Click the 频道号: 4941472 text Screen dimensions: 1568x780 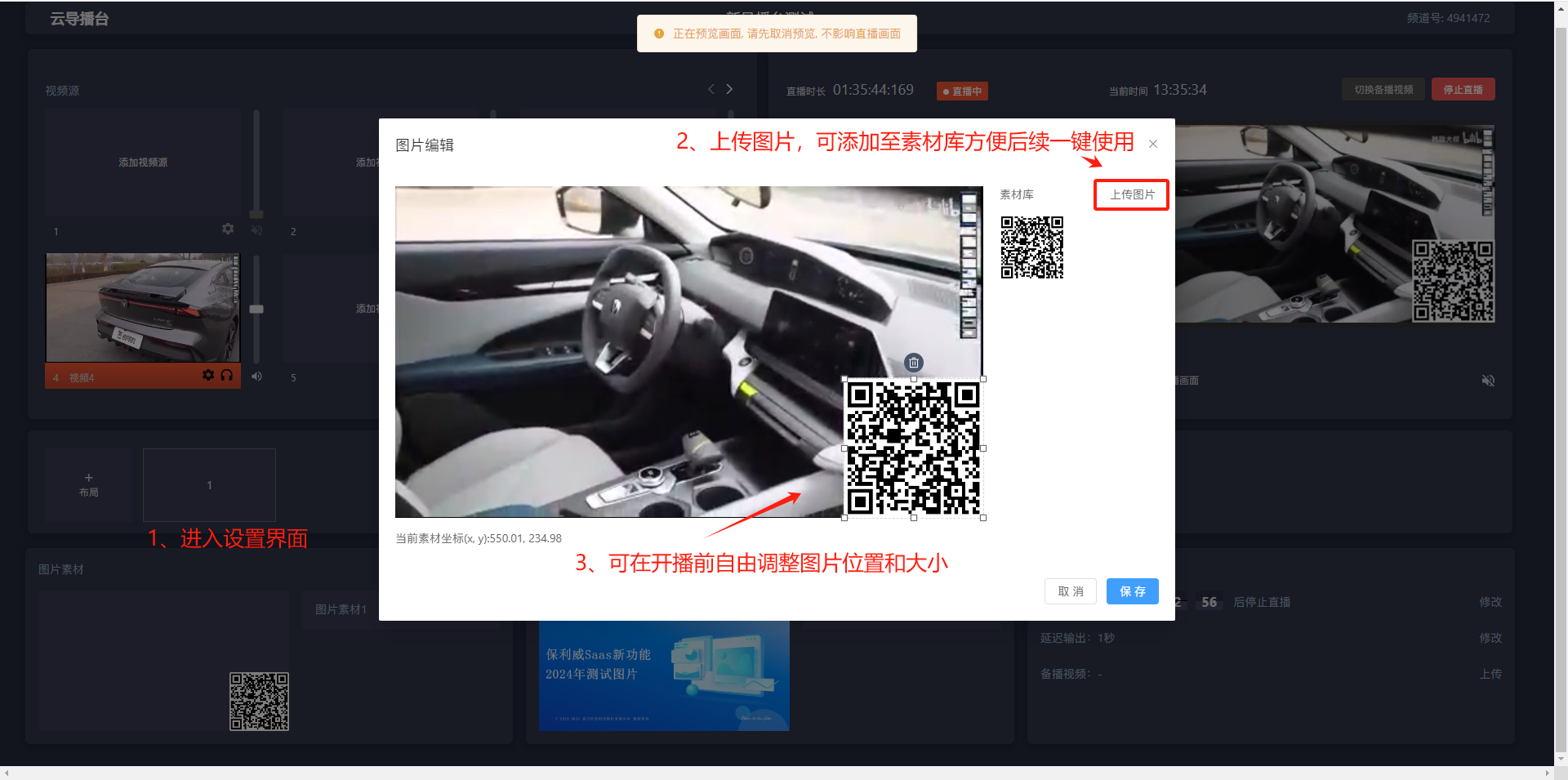point(1448,18)
